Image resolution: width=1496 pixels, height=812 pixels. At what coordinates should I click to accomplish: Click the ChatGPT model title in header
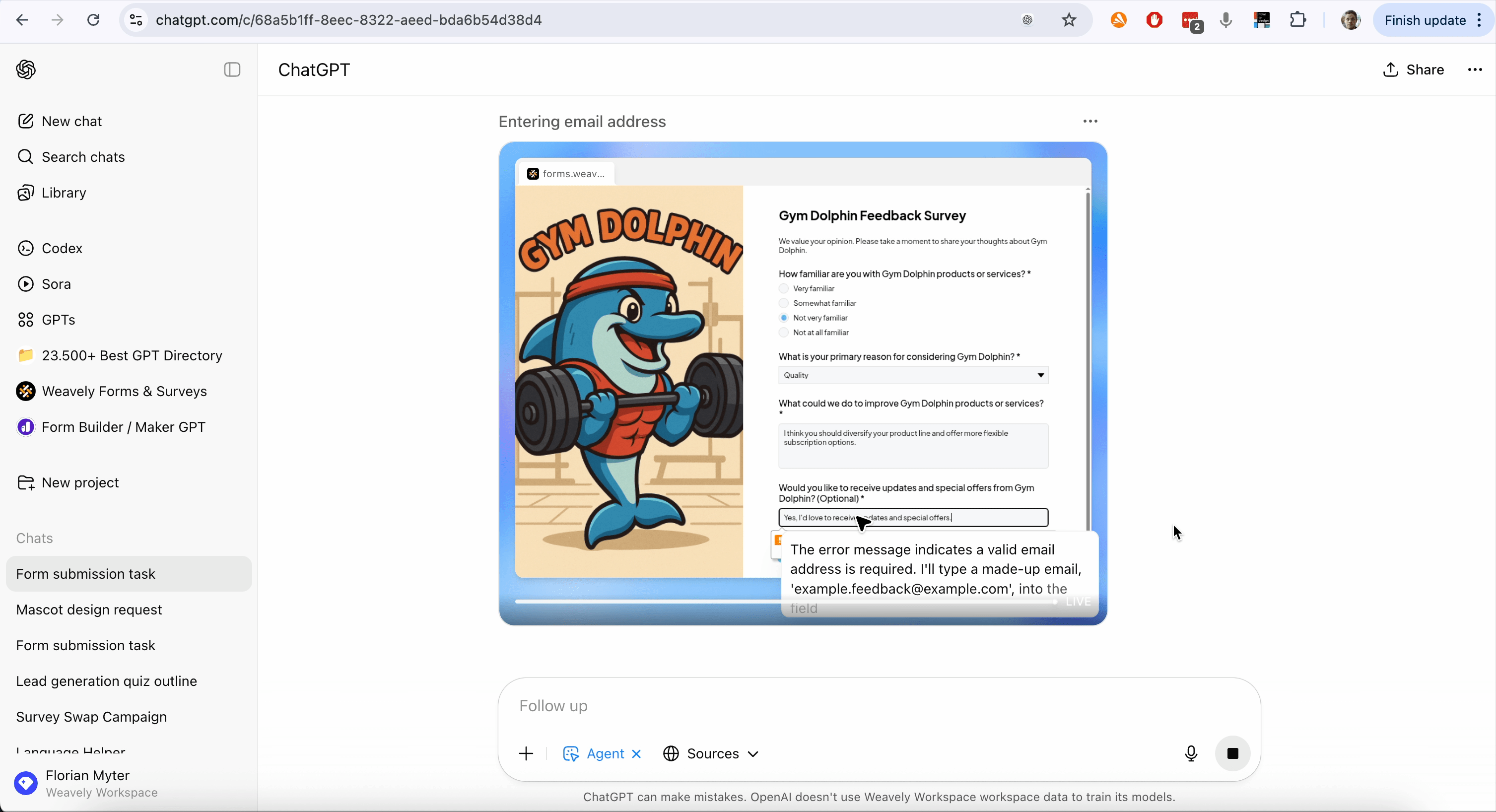point(314,69)
